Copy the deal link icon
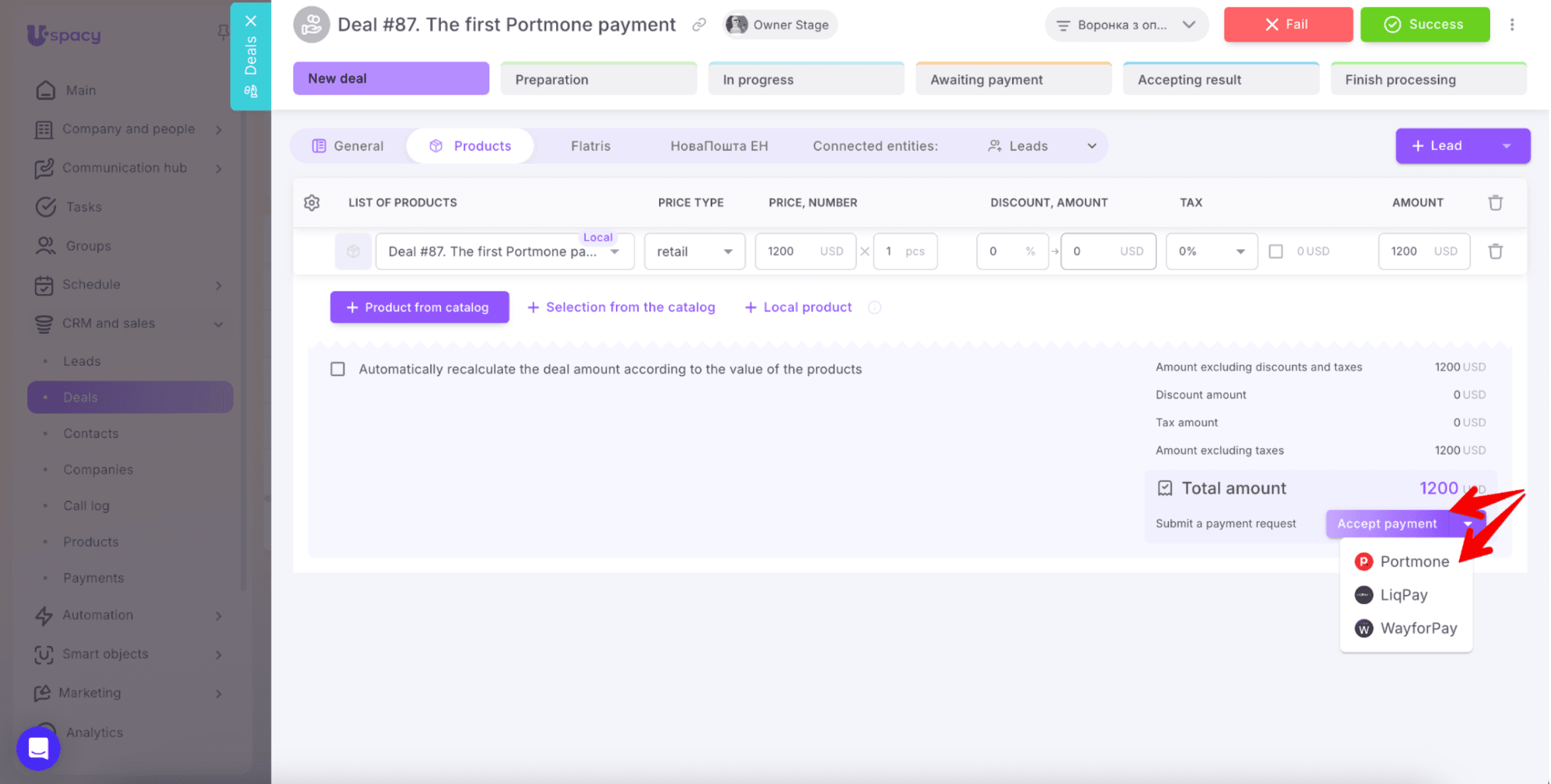Viewport: 1551px width, 784px height. 699,25
